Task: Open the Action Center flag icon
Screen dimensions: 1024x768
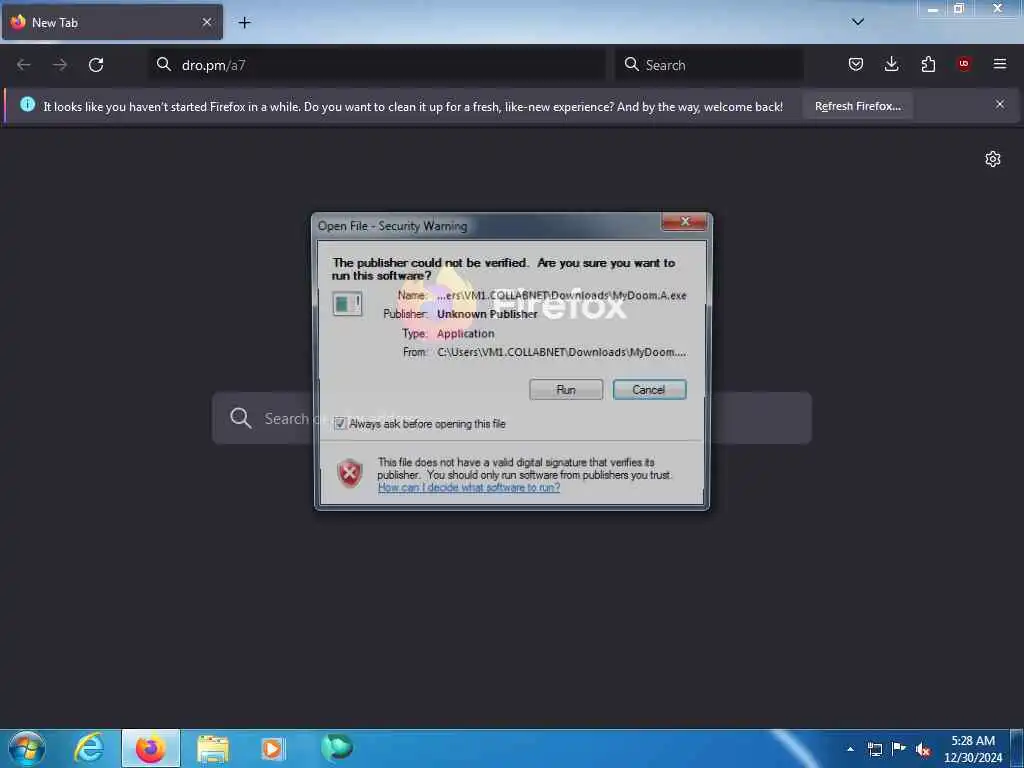Action: point(899,748)
